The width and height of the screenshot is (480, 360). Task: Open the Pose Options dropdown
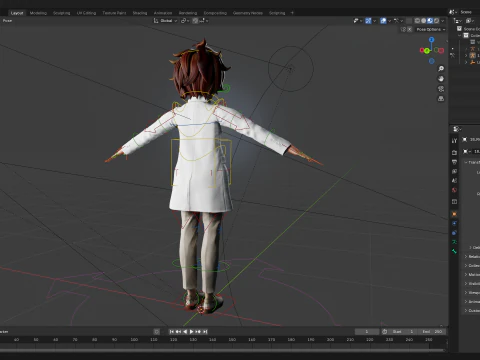pyautogui.click(x=431, y=29)
